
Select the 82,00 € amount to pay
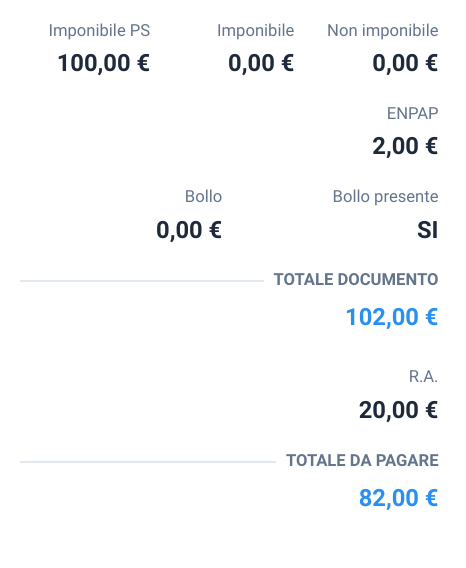coord(399,498)
